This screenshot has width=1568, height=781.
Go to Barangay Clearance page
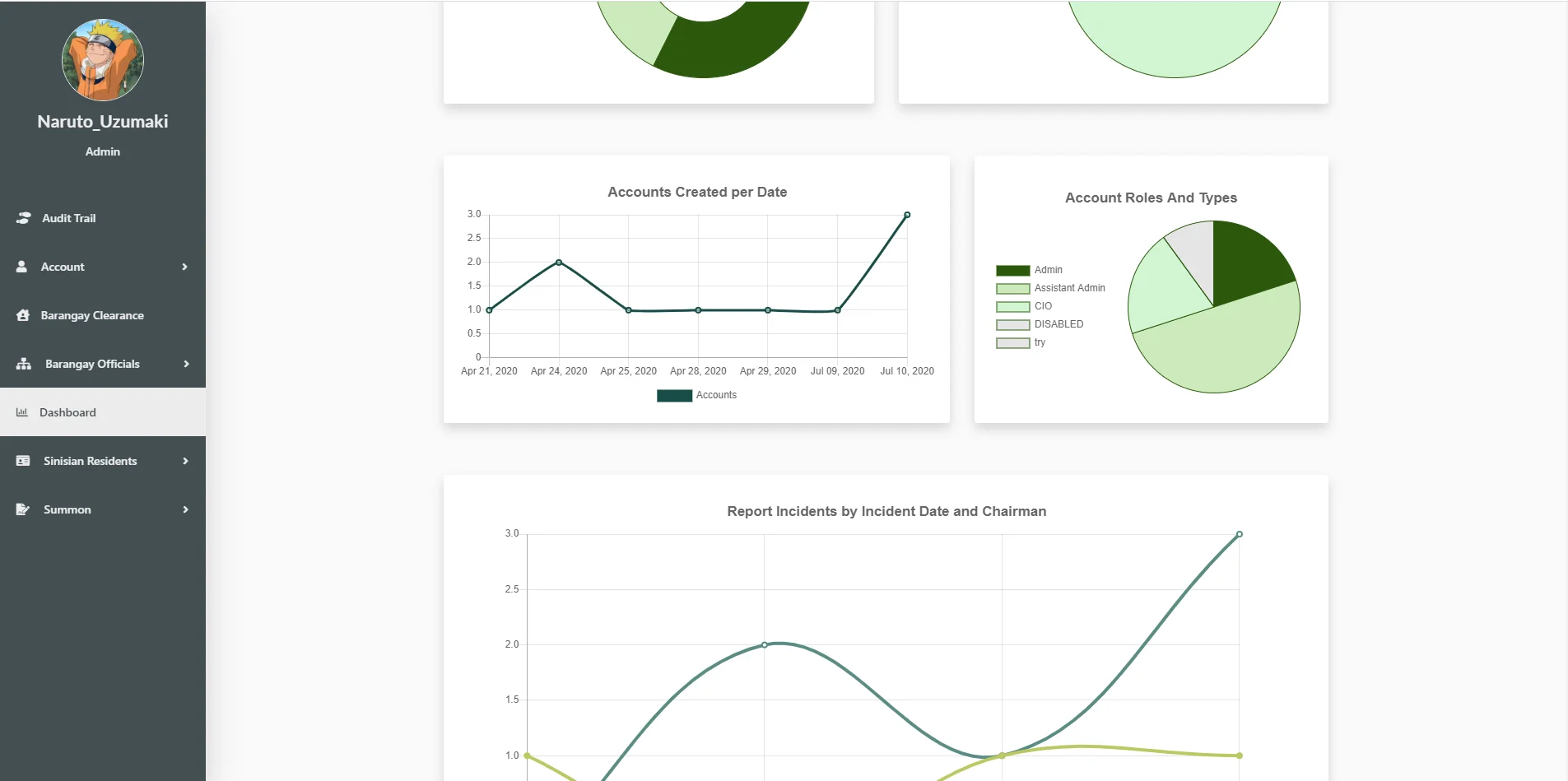103,315
